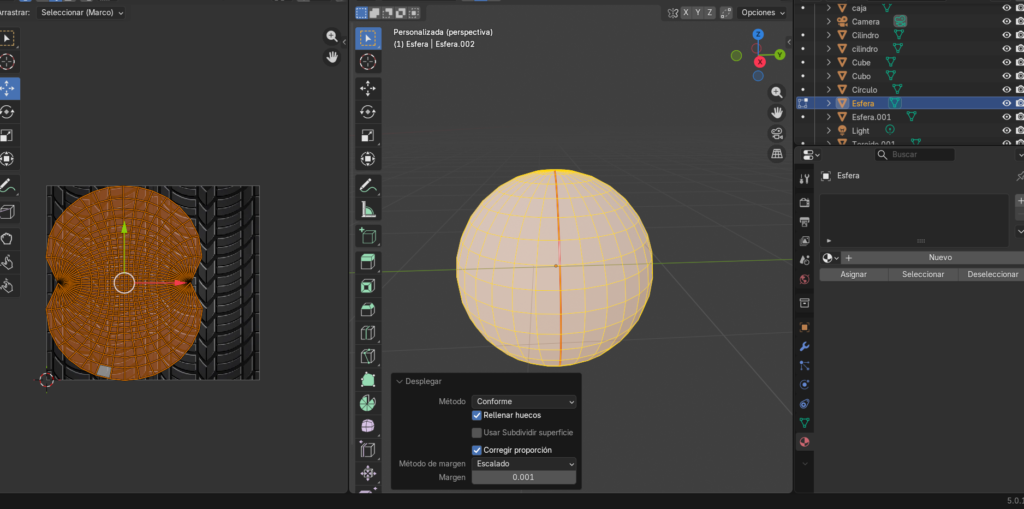Toggle camera view in 3D viewport
The width and height of the screenshot is (1024, 509).
777,133
